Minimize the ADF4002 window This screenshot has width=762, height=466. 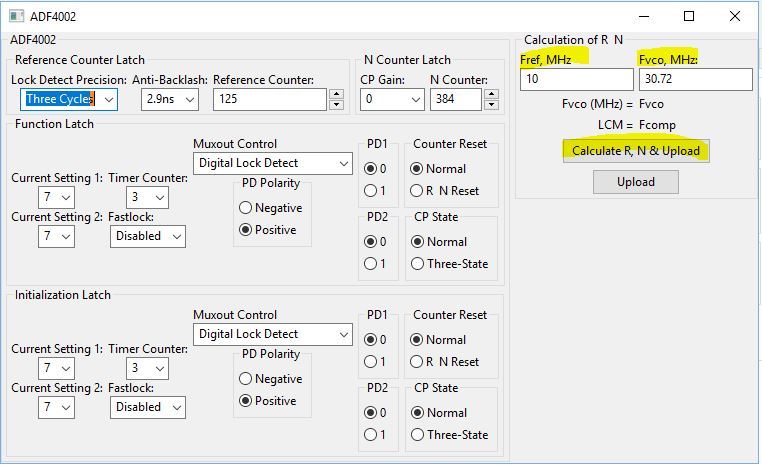(644, 16)
